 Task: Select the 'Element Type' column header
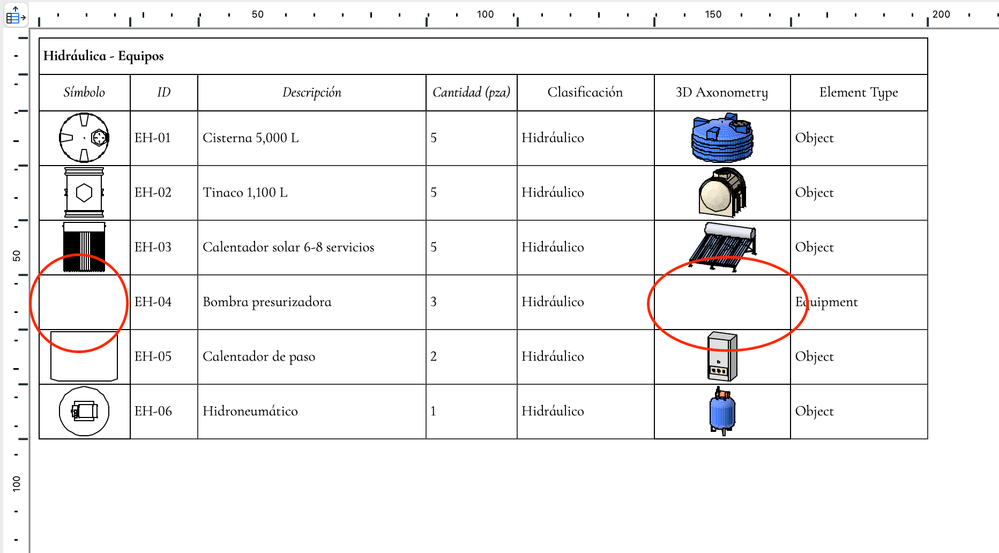click(x=859, y=92)
